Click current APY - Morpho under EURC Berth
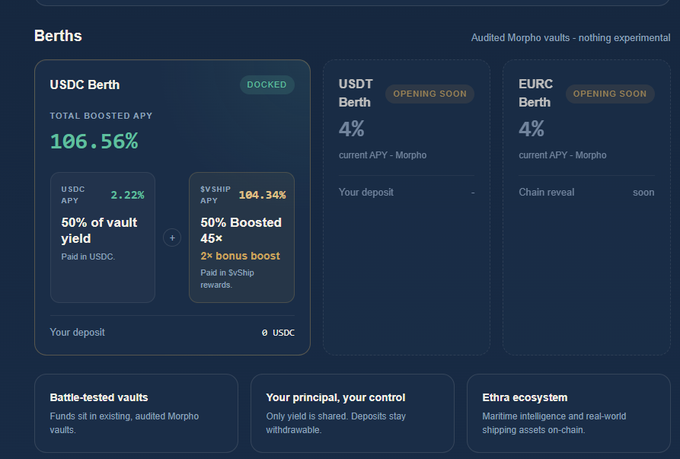 (x=562, y=155)
